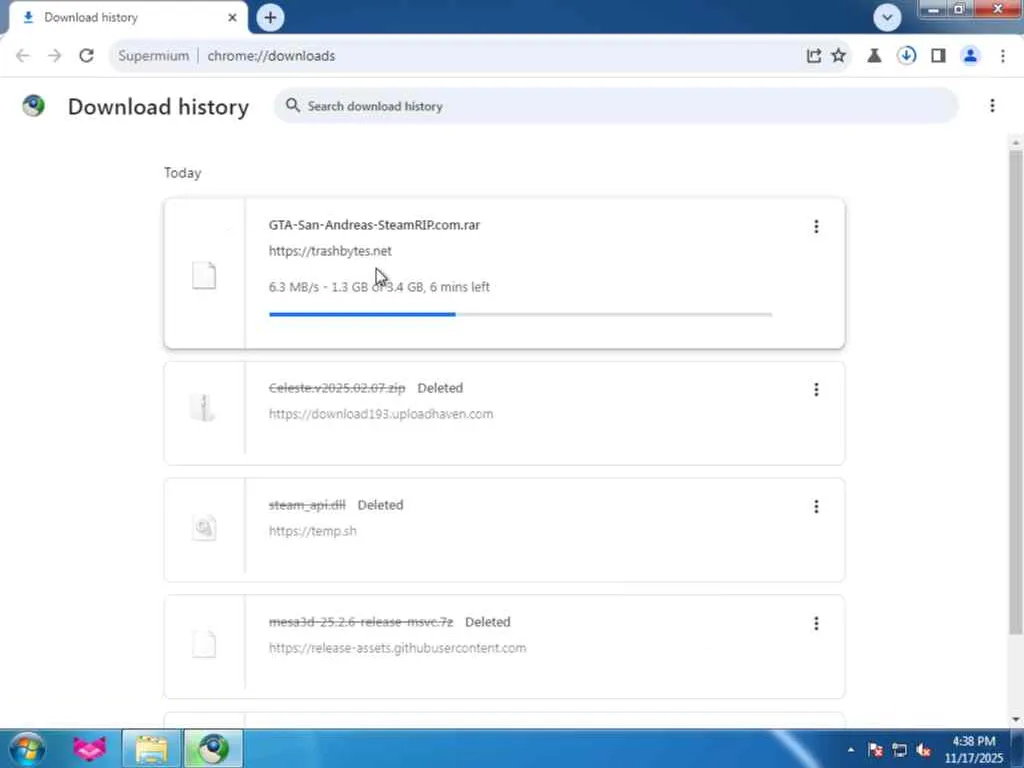Open the Action Center flag icon
The height and width of the screenshot is (768, 1024).
[875, 750]
